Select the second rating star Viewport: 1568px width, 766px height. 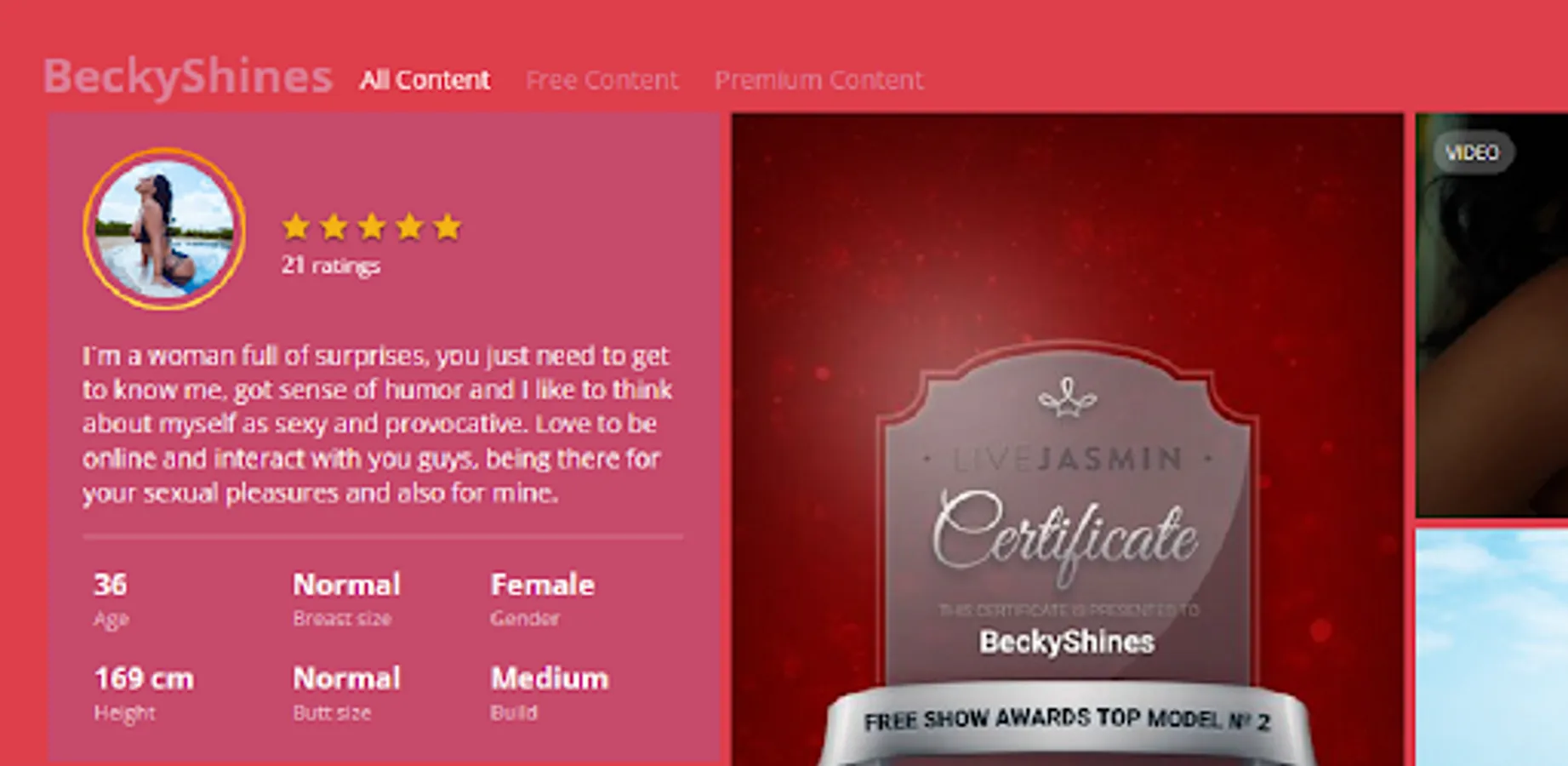pos(334,227)
